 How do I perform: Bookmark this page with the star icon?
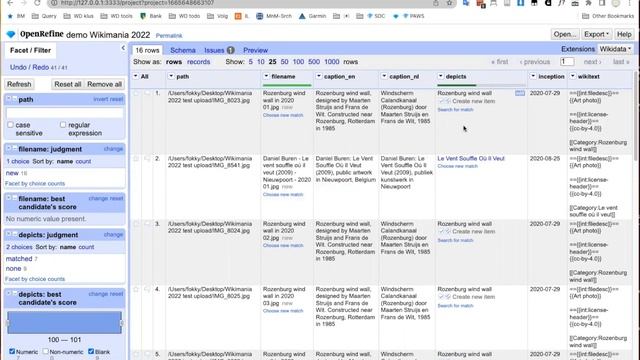(x=449, y=3)
